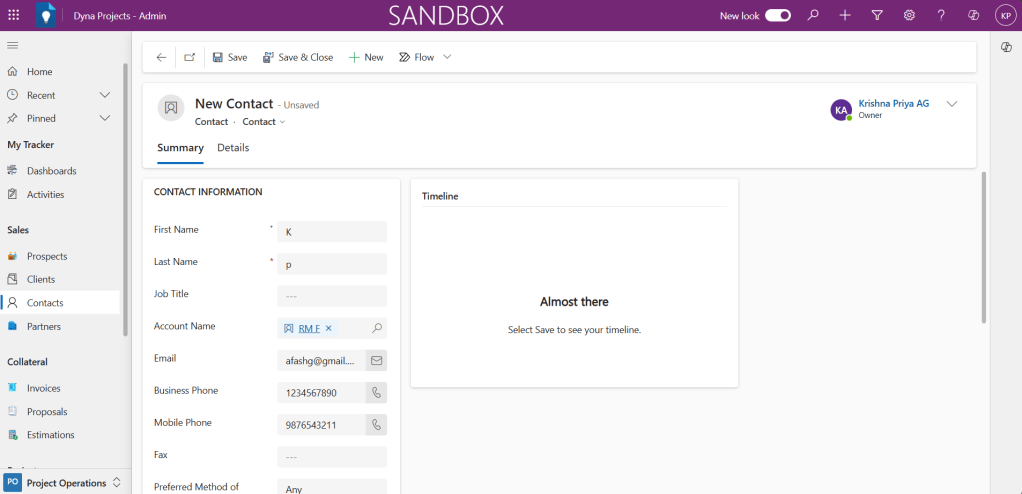Open the app launcher waffle icon
This screenshot has width=1022, height=494.
pos(14,15)
